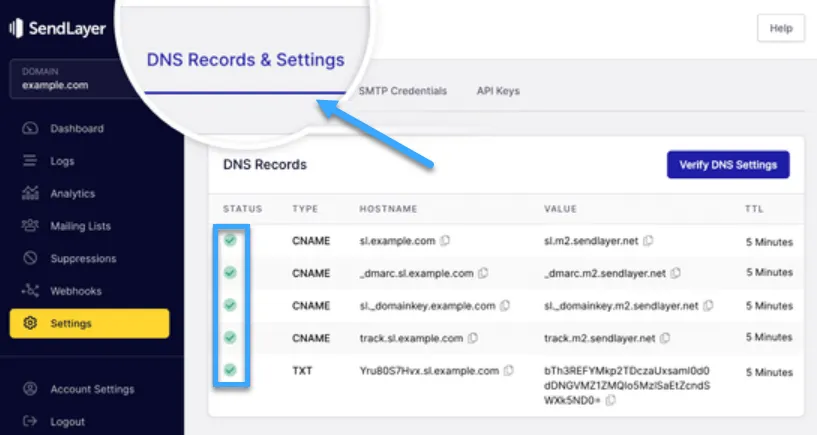Click the Dashboard gauge icon
This screenshot has height=435, width=817.
(x=30, y=128)
